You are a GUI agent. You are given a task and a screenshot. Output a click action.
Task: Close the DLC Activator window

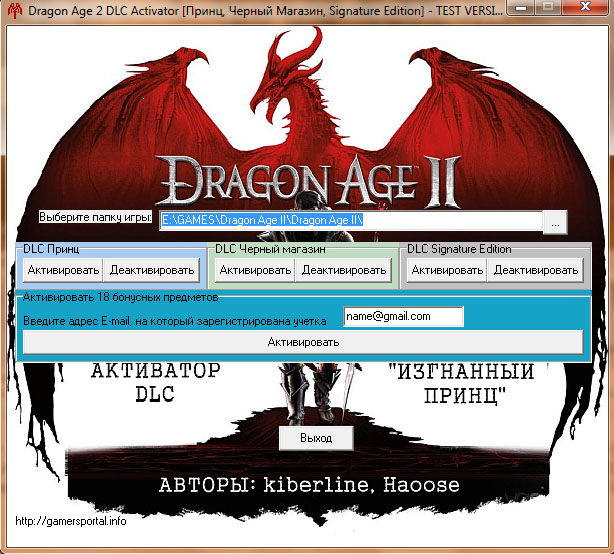tap(585, 7)
